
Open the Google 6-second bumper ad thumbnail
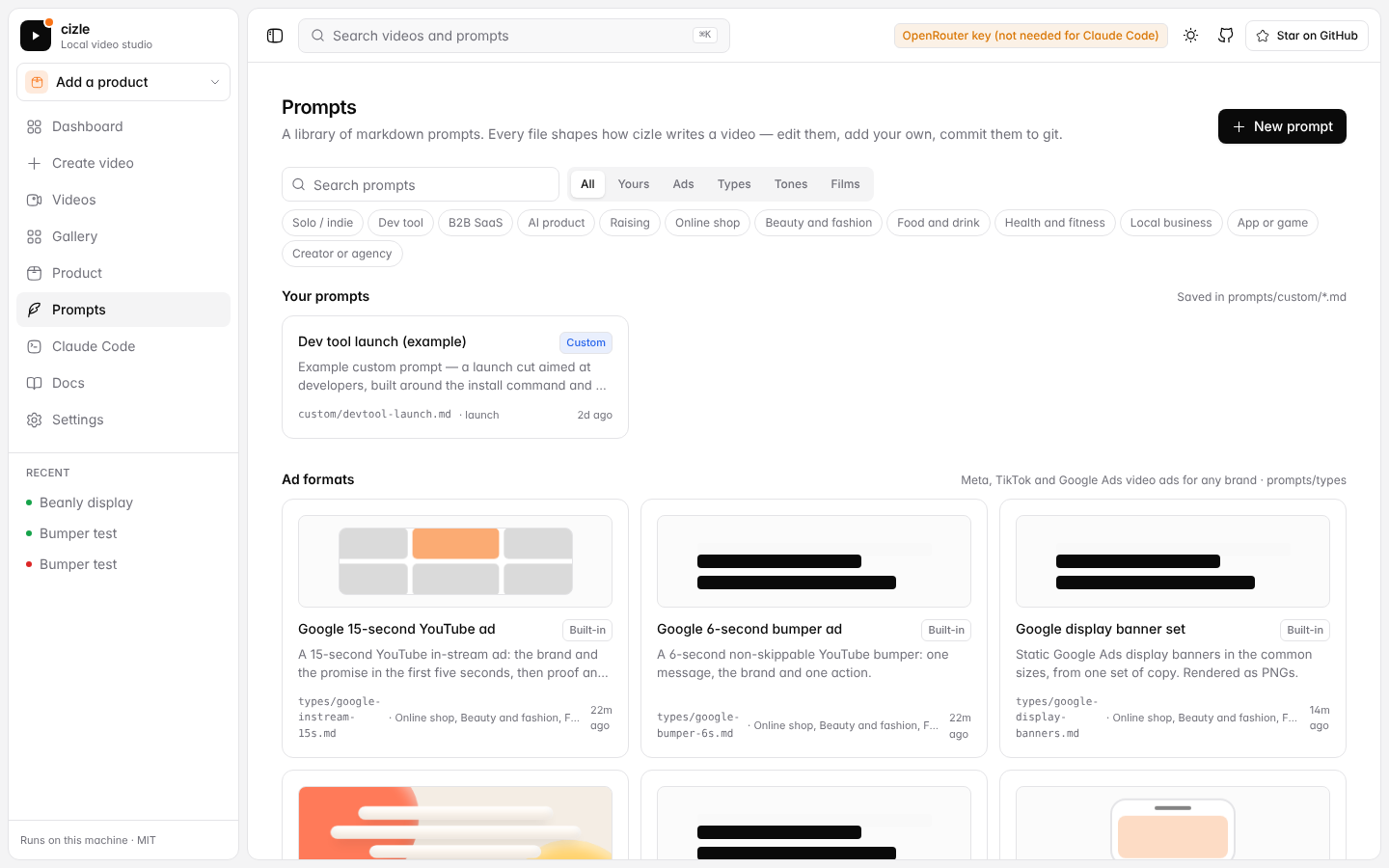(x=814, y=561)
